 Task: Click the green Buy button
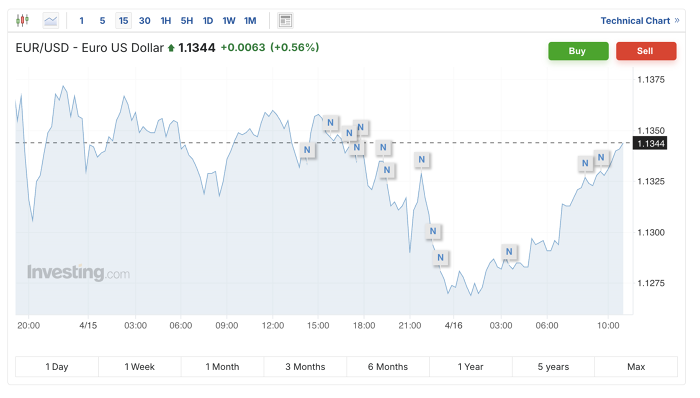coord(578,51)
